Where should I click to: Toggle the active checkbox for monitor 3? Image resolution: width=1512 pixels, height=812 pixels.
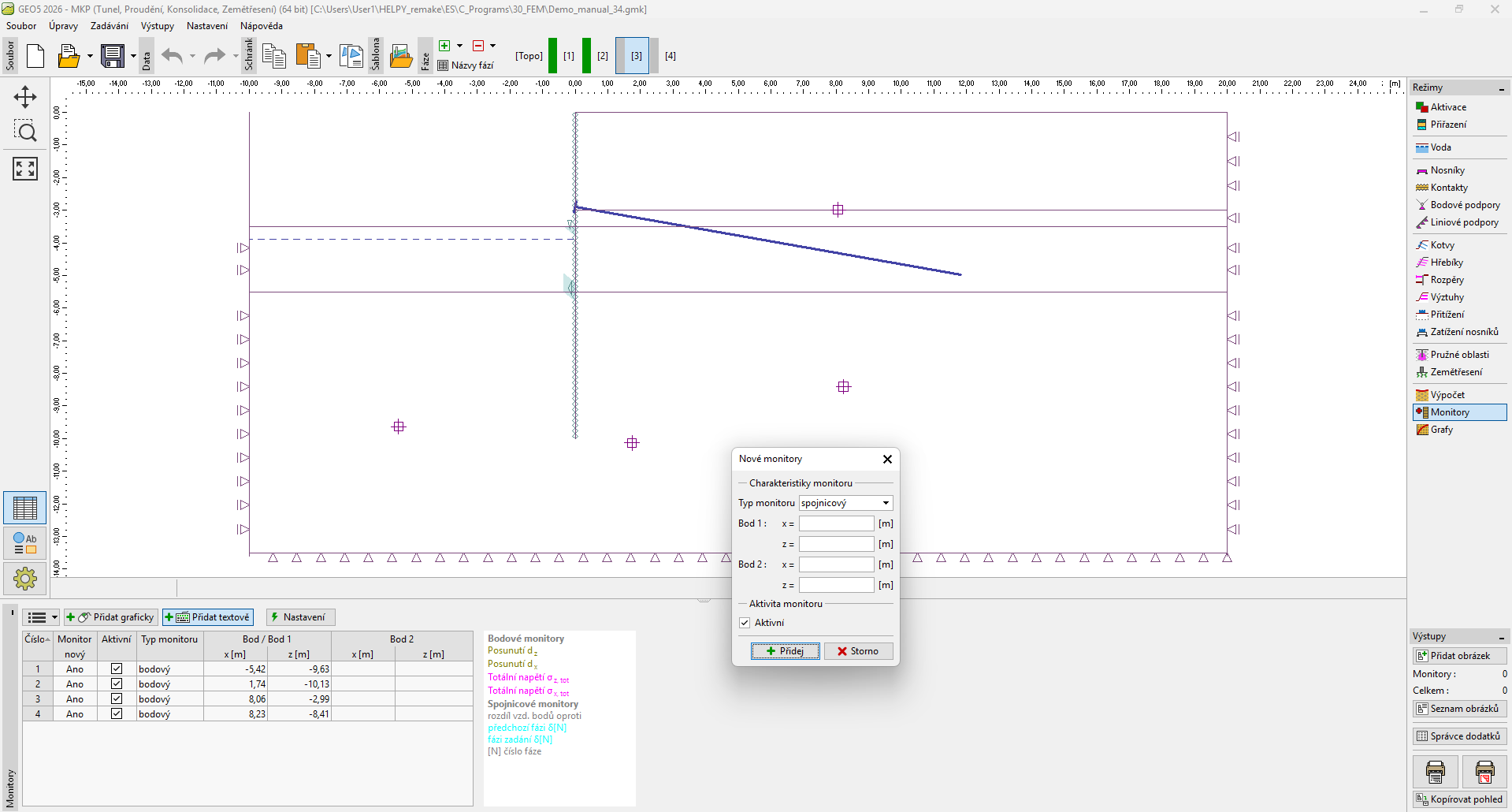coord(117,698)
